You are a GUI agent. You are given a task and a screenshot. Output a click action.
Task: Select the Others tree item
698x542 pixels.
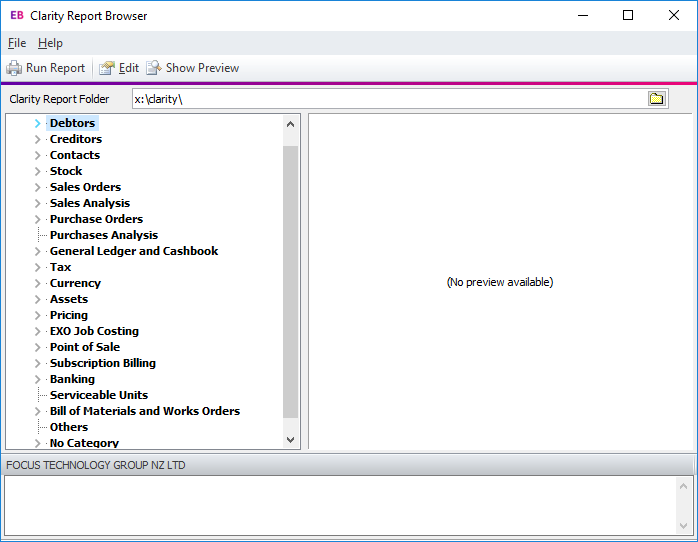pyautogui.click(x=69, y=427)
